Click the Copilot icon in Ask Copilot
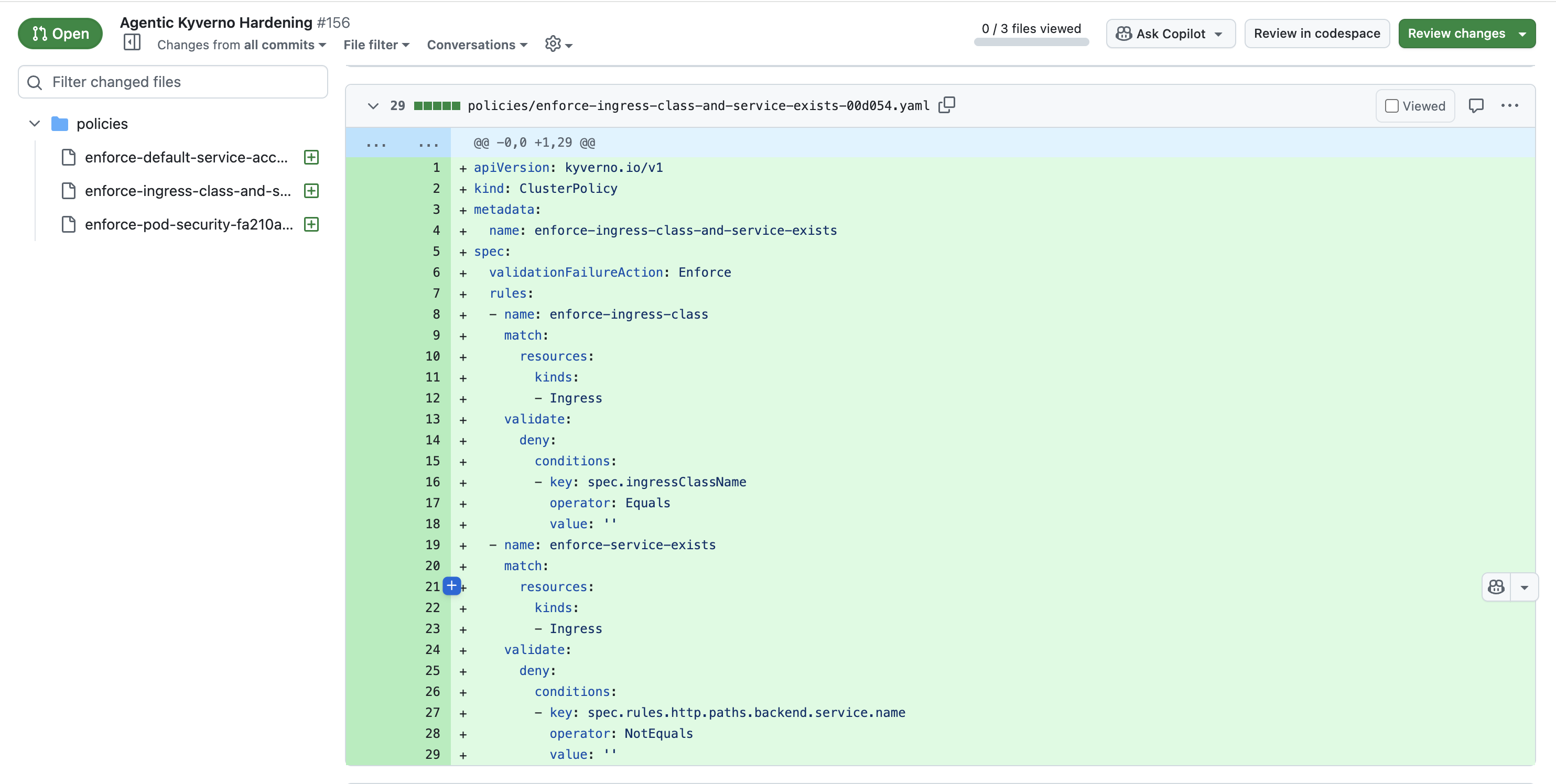This screenshot has height=784, width=1556. coord(1123,34)
